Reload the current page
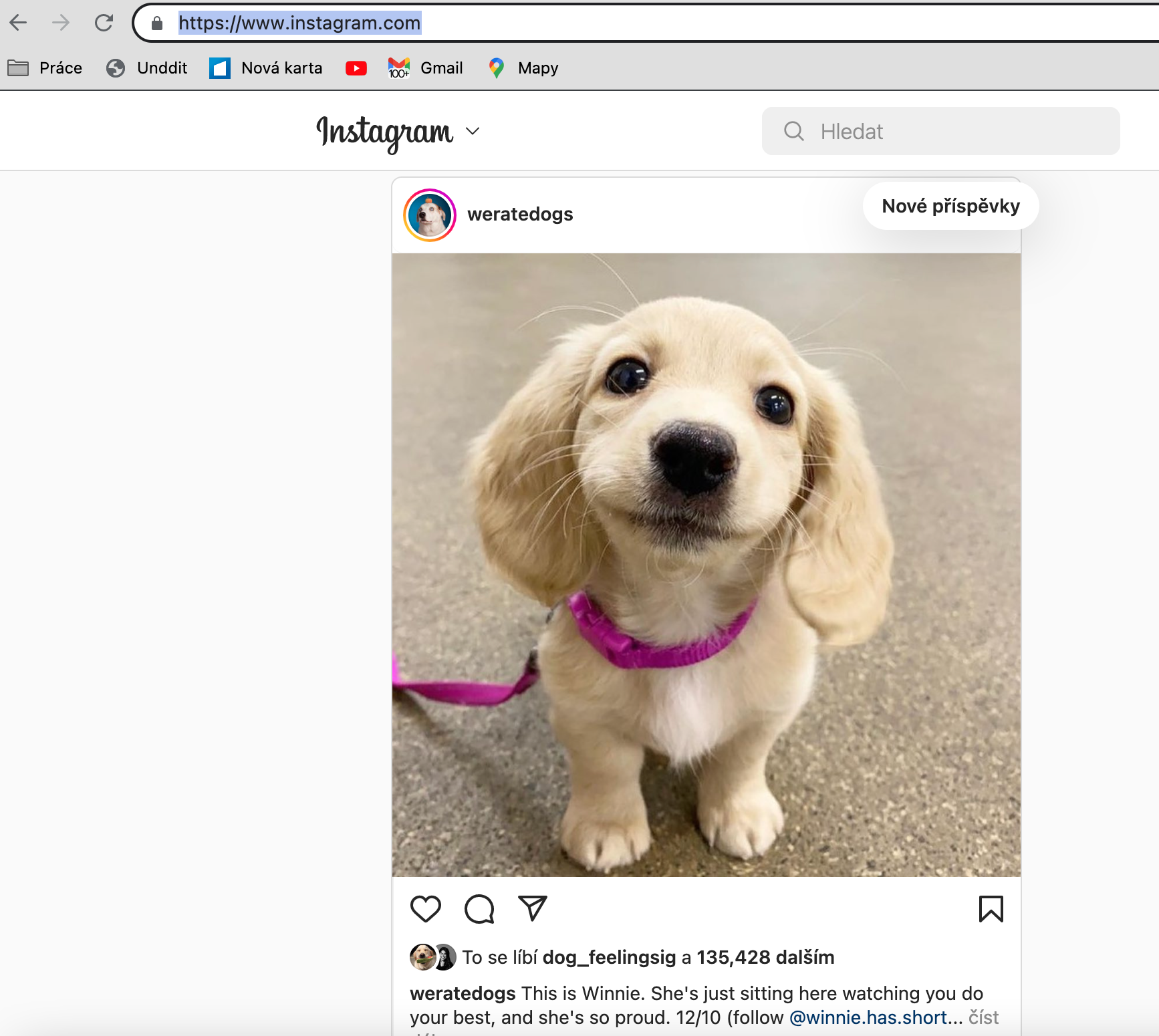This screenshot has height=1036, width=1159. [104, 23]
